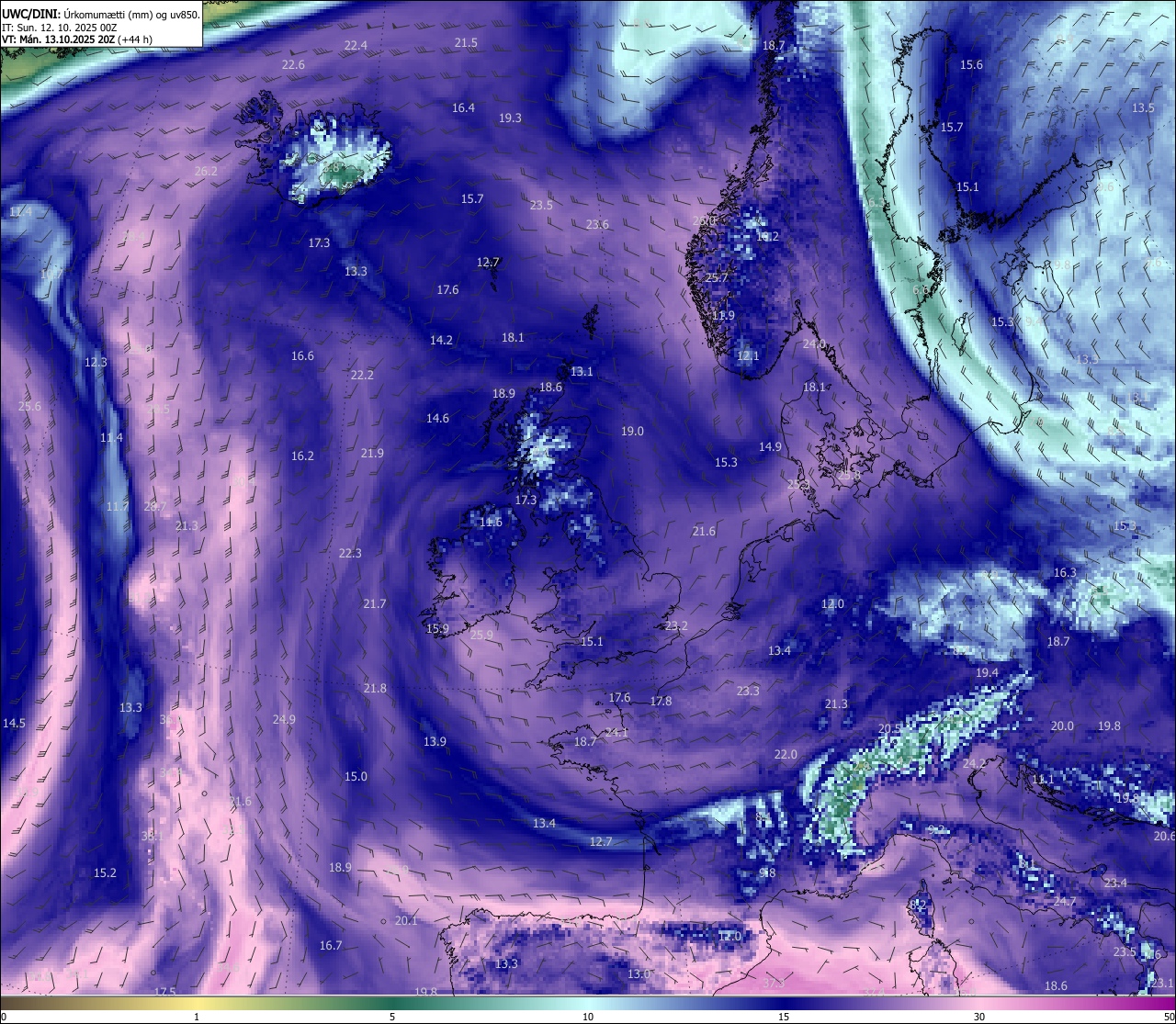Click the value 13.9 on the map

click(435, 741)
